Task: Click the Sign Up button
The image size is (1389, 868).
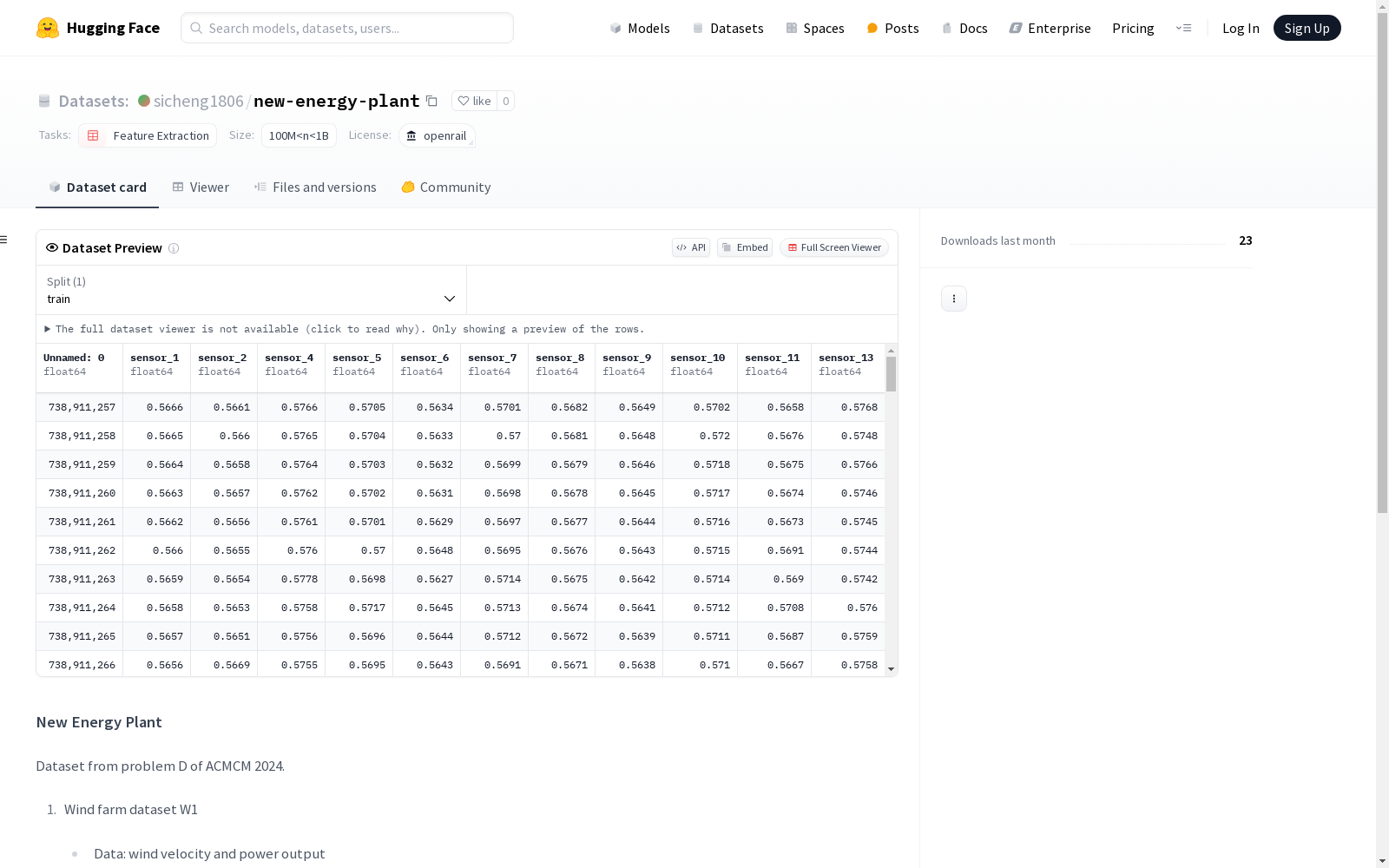Action: click(x=1307, y=28)
